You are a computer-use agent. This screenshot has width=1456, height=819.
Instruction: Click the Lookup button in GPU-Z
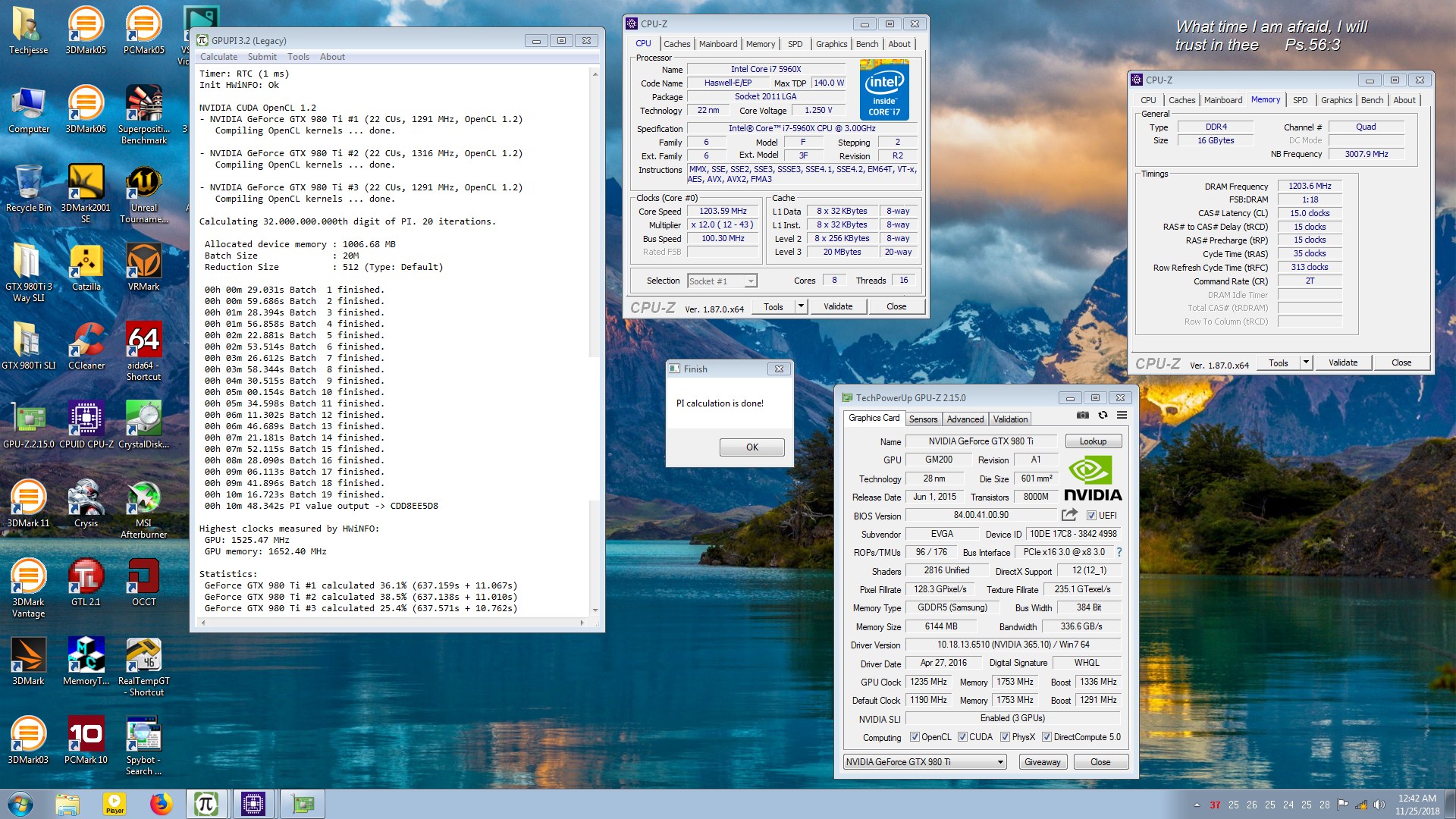click(x=1093, y=441)
